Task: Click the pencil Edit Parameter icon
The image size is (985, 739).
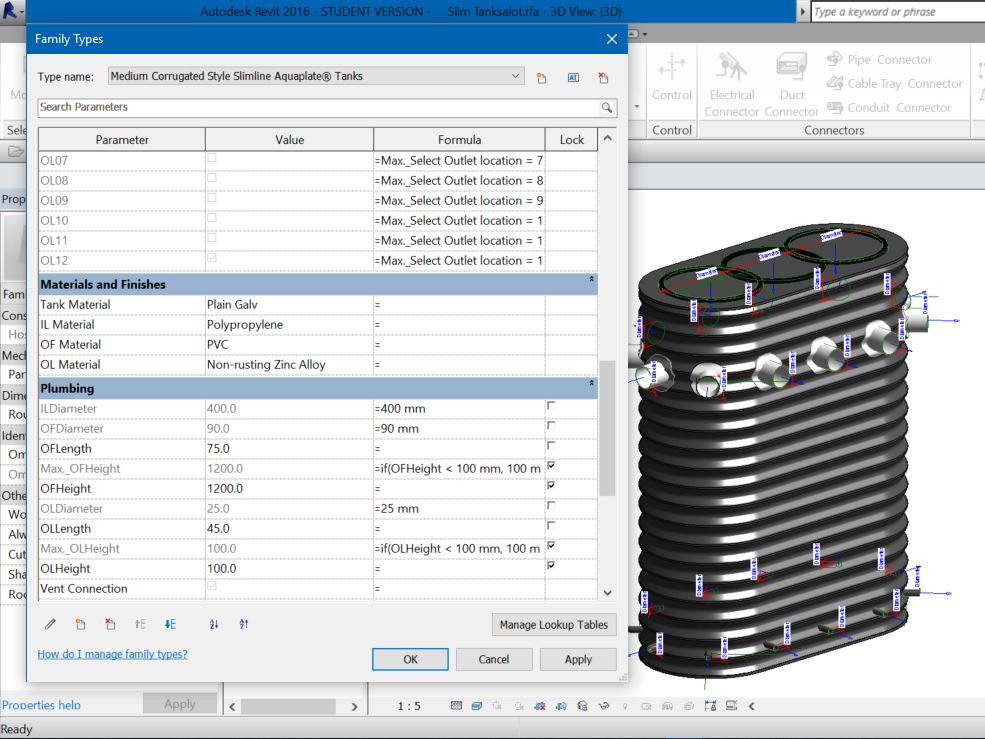Action: pyautogui.click(x=50, y=624)
